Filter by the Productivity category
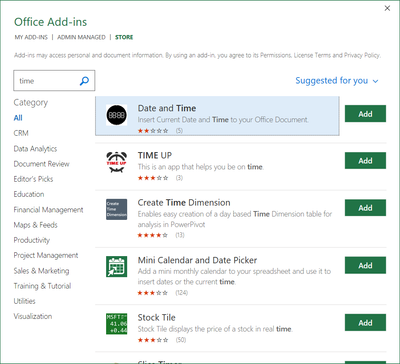This screenshot has width=400, height=364. (32, 240)
